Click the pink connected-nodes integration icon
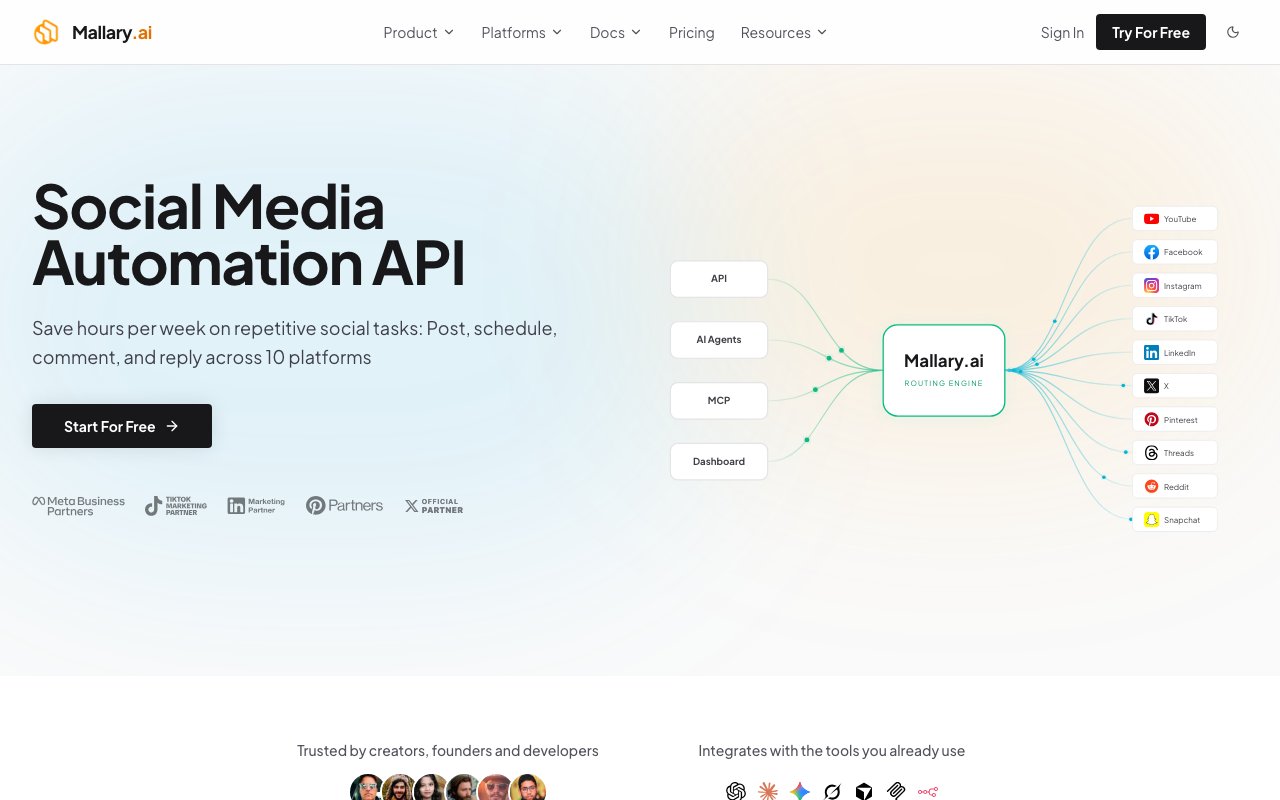 tap(928, 791)
